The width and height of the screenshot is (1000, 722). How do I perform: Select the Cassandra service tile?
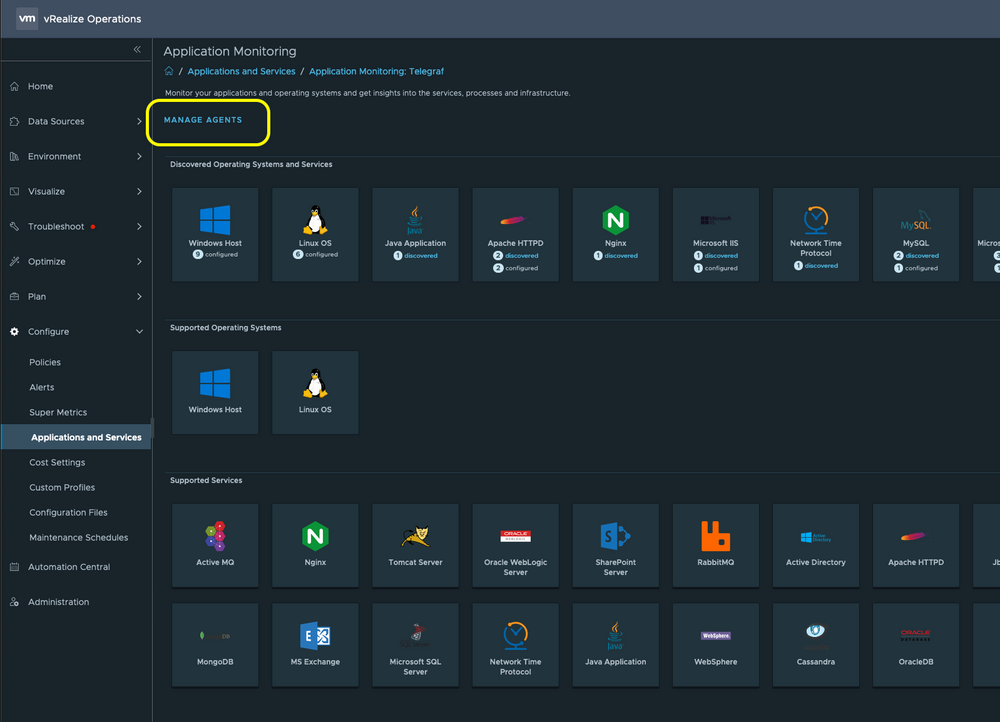click(x=816, y=645)
